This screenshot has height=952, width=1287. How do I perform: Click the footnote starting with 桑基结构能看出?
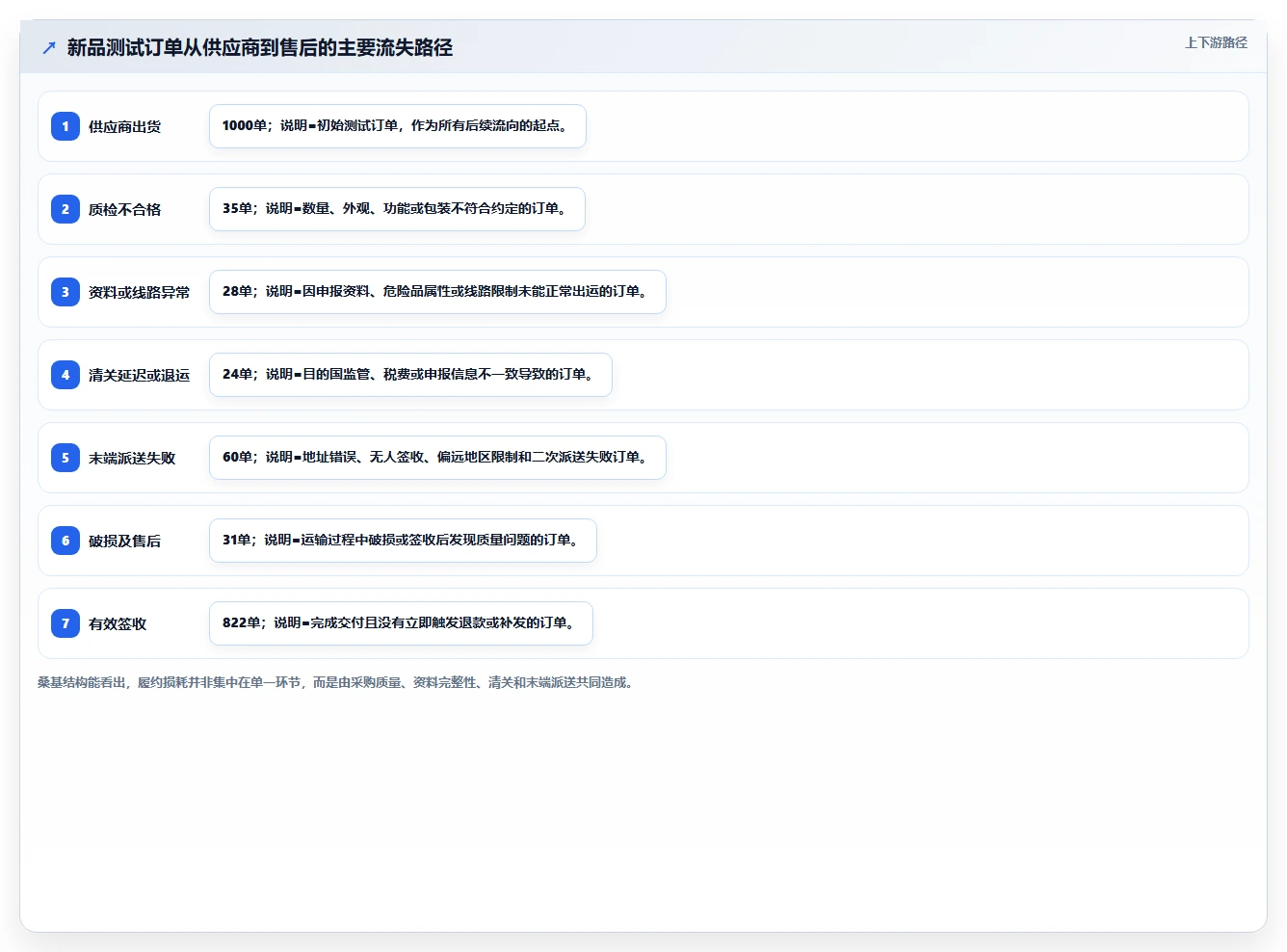(337, 682)
